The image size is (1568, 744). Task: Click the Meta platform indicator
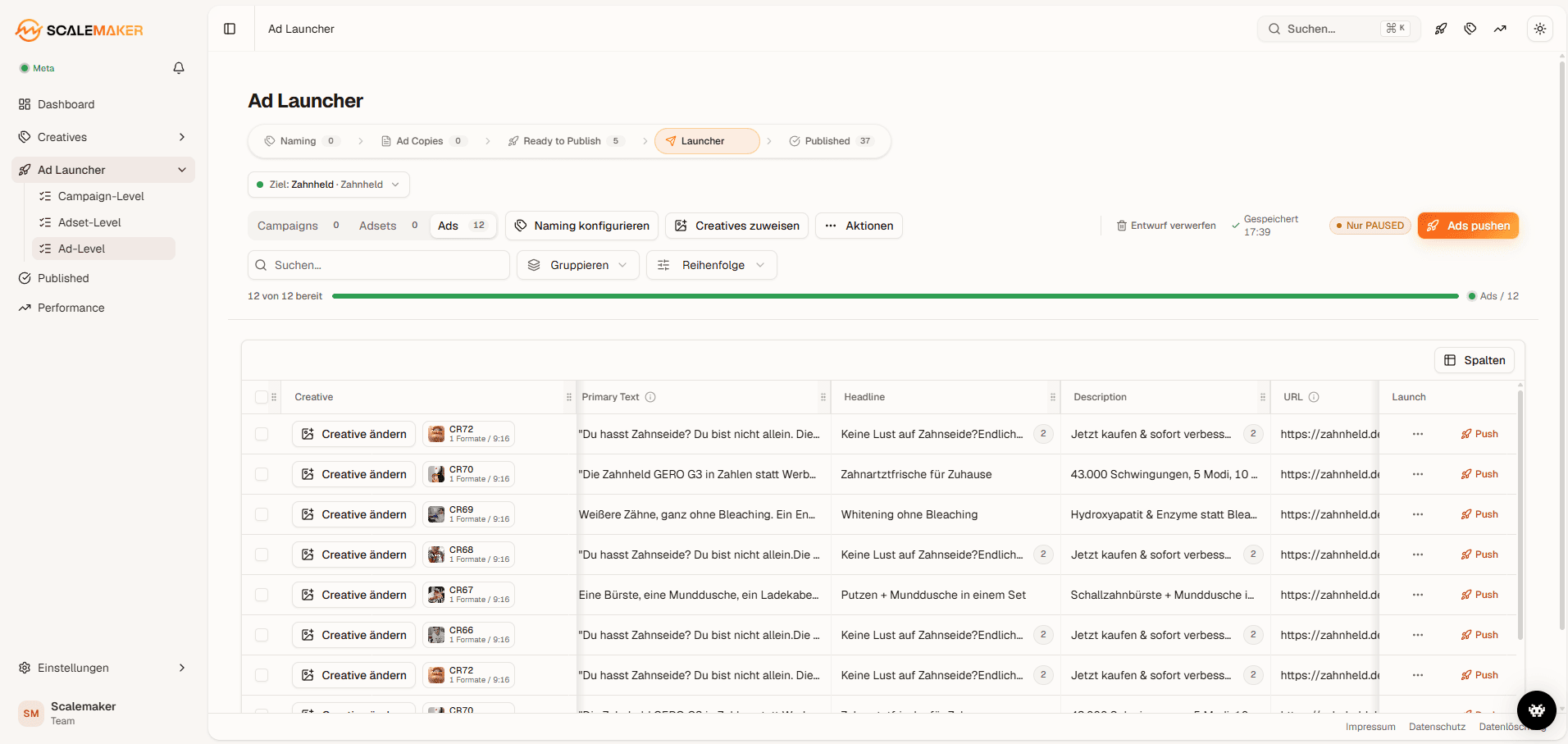(37, 68)
